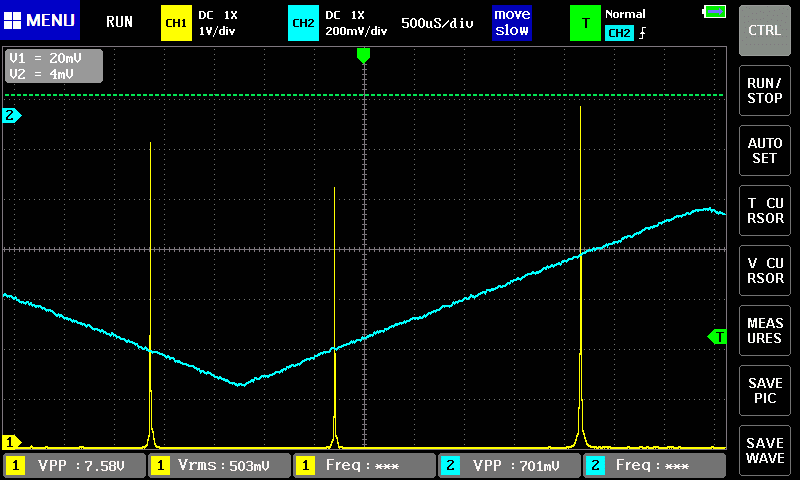Screen dimensions: 800x480
Task: Click the horizontal trigger position marker
Action: (x=363, y=56)
